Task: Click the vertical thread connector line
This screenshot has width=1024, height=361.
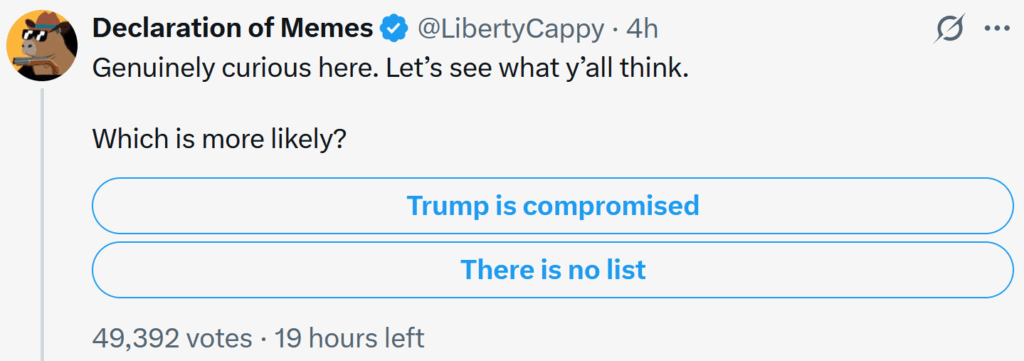Action: 42,224
